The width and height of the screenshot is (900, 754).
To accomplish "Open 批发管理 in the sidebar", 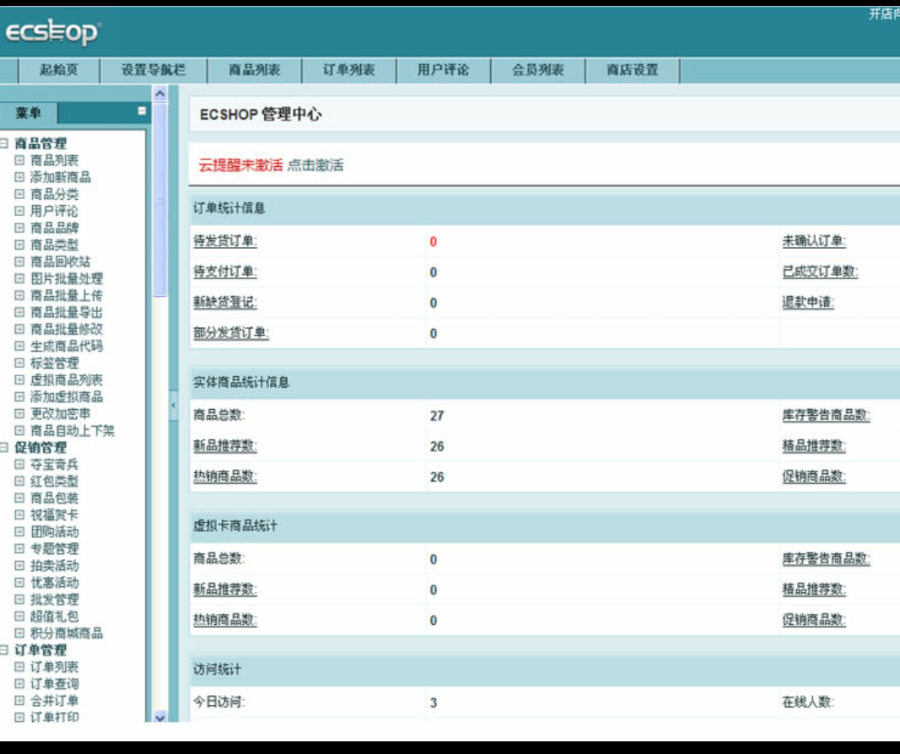I will tap(54, 599).
